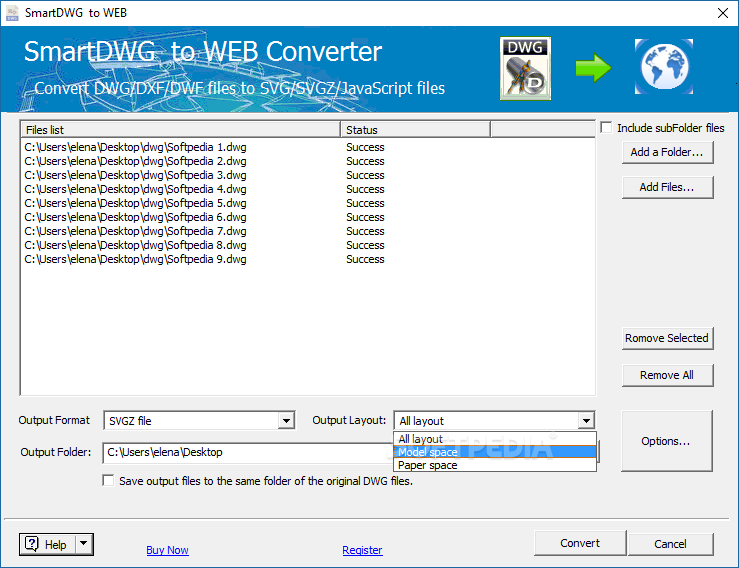
Task: Select Softpedia 8.dwg in files list
Action: coord(135,245)
